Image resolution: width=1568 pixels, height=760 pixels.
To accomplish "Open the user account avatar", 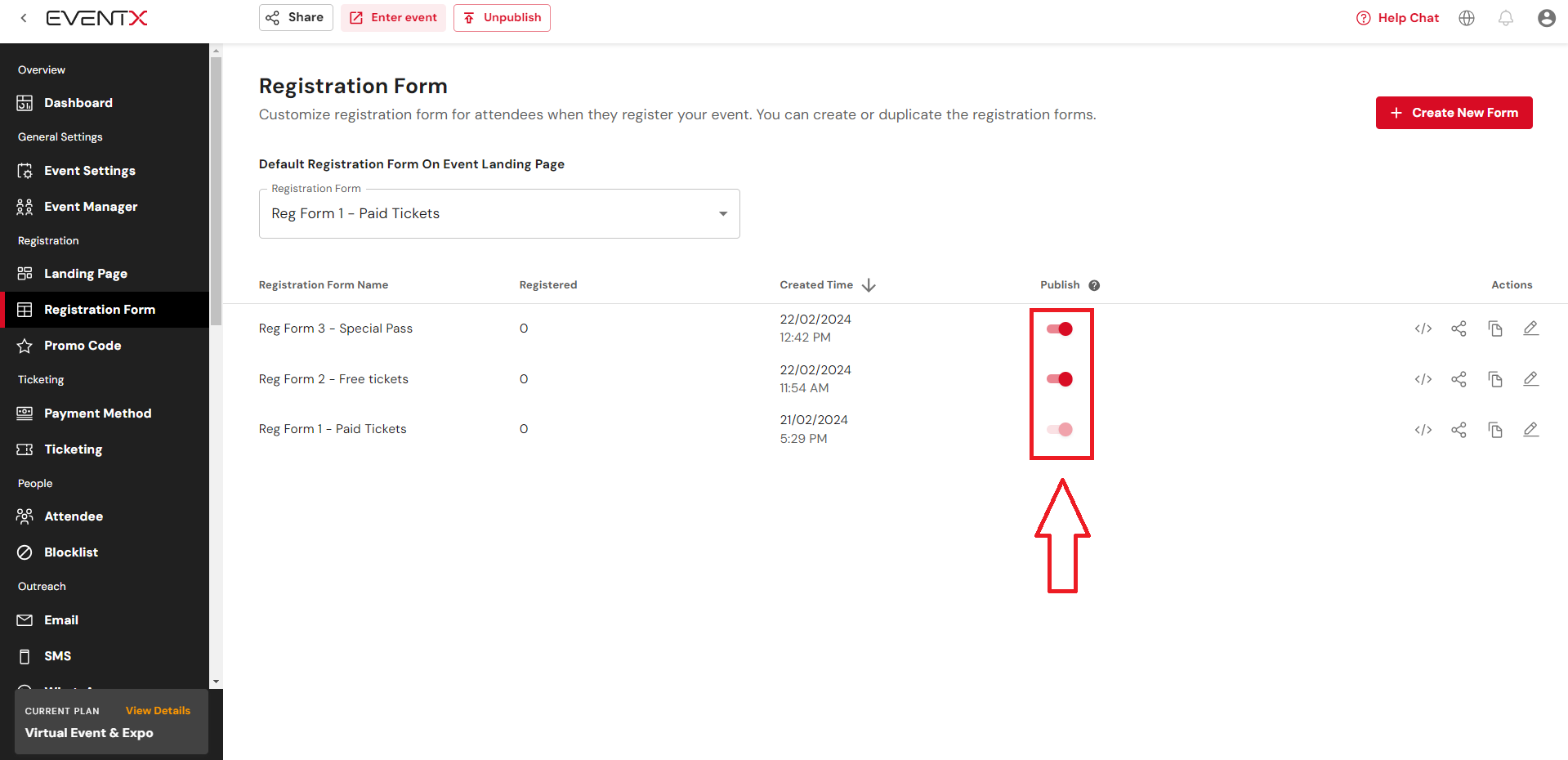I will [x=1546, y=18].
